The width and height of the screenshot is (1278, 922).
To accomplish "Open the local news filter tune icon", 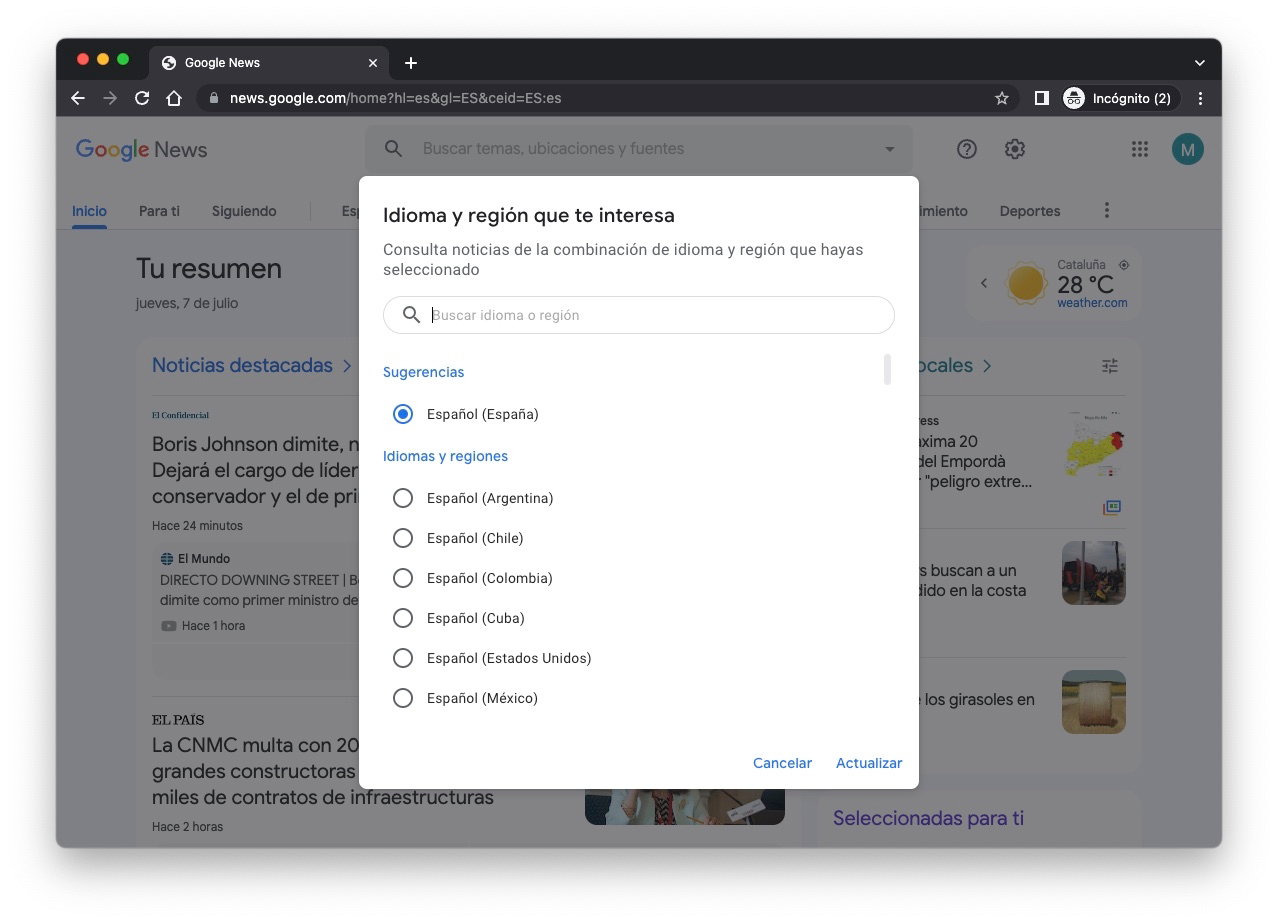I will tap(1109, 366).
